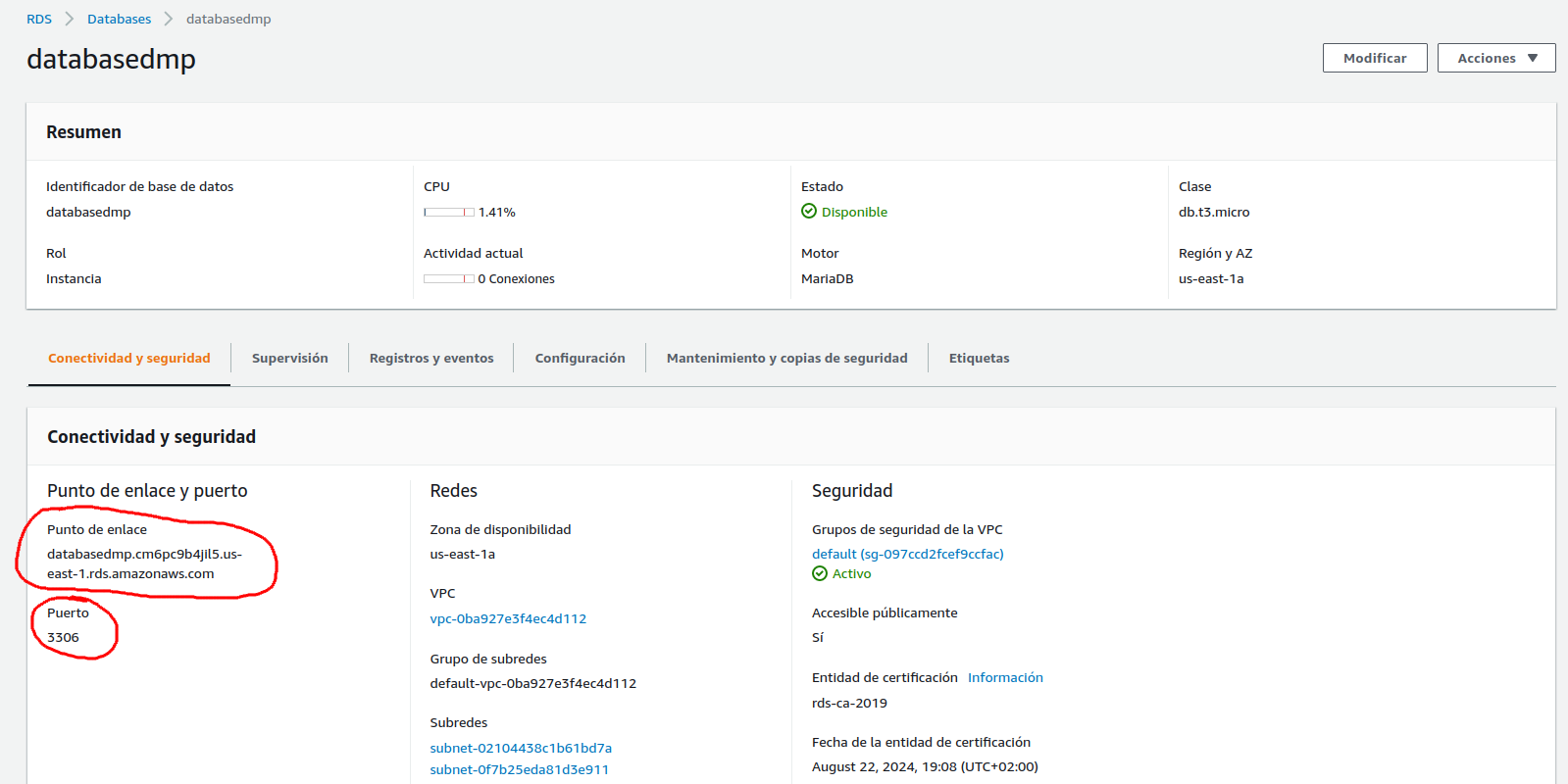Open Mantenimiento y copias de seguridad tab
Screen dimensions: 1568x784
click(786, 359)
